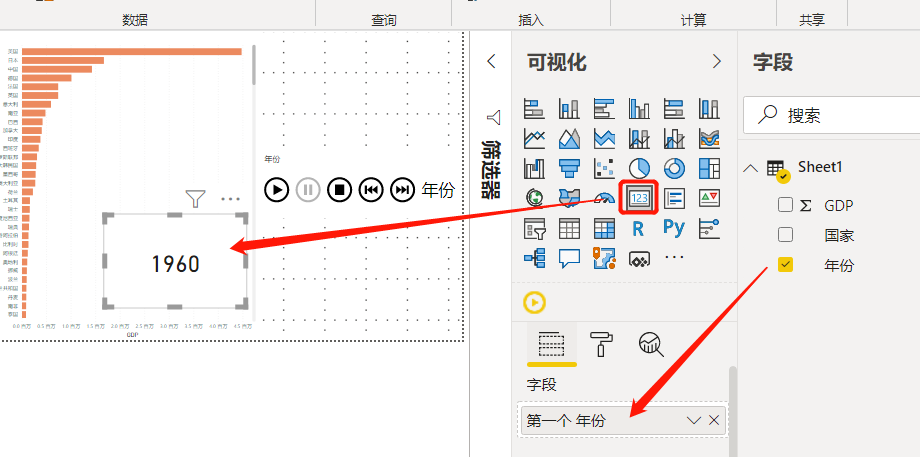Collapse the 可视化 pane with right chevron

point(716,61)
